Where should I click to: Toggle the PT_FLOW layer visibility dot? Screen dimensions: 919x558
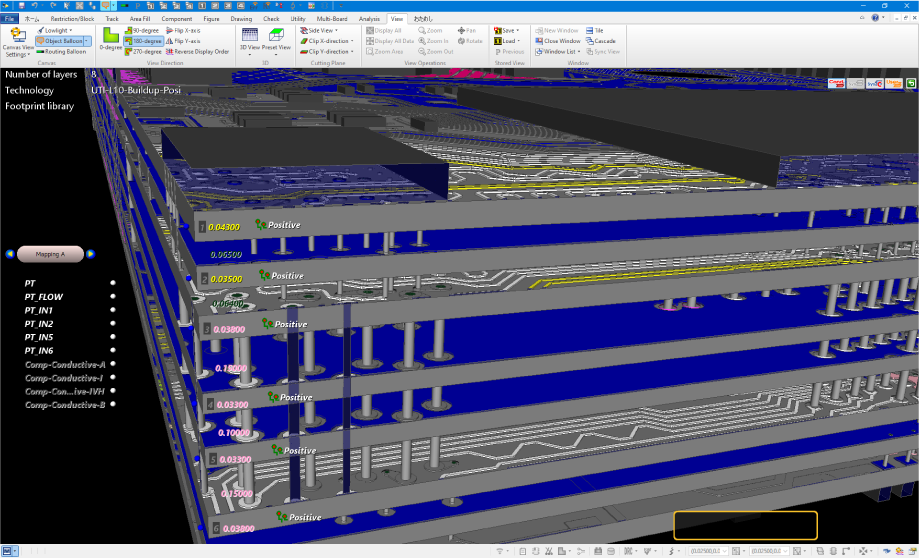(113, 296)
